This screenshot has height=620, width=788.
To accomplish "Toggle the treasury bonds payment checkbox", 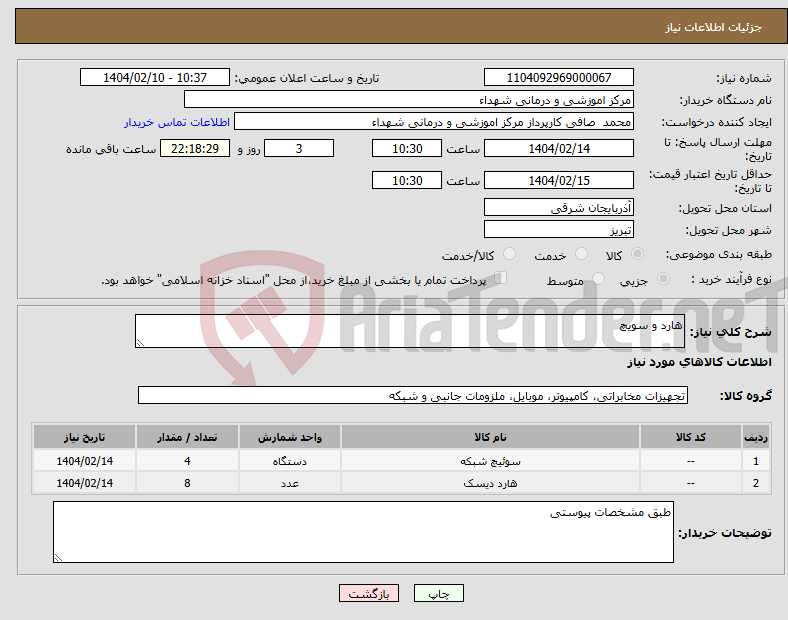I will coord(501,277).
